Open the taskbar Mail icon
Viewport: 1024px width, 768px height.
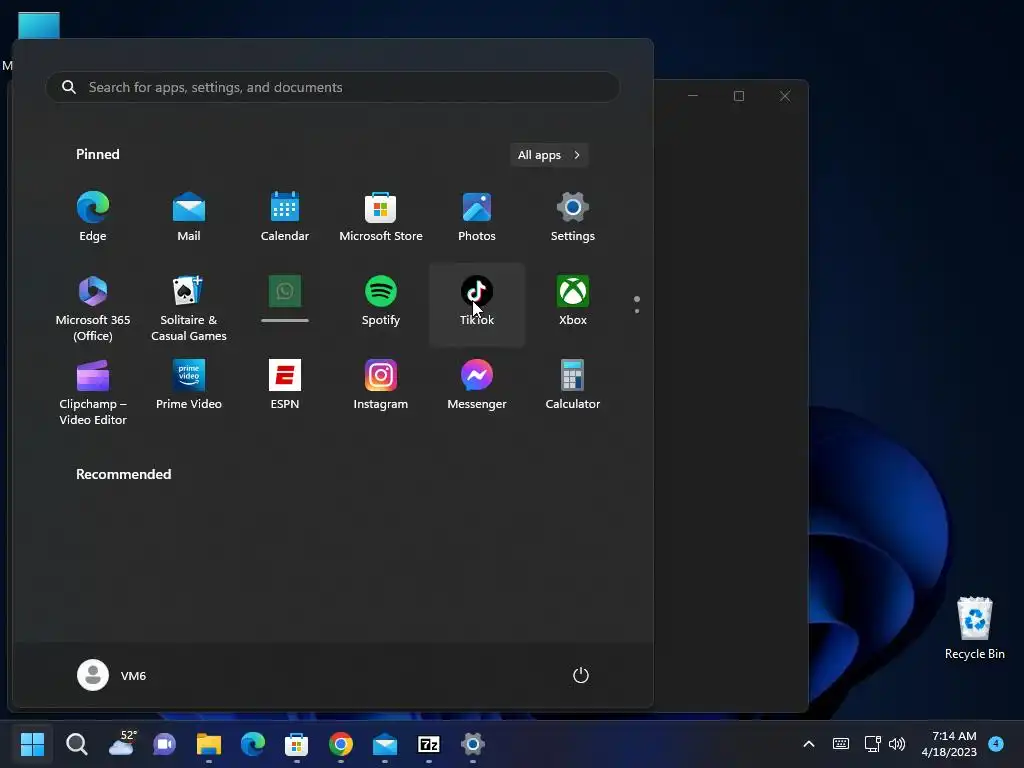tap(385, 744)
